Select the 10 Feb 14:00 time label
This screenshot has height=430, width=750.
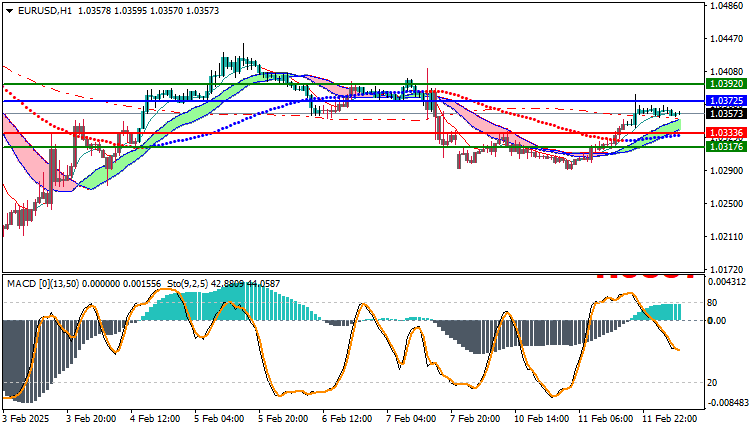542,419
